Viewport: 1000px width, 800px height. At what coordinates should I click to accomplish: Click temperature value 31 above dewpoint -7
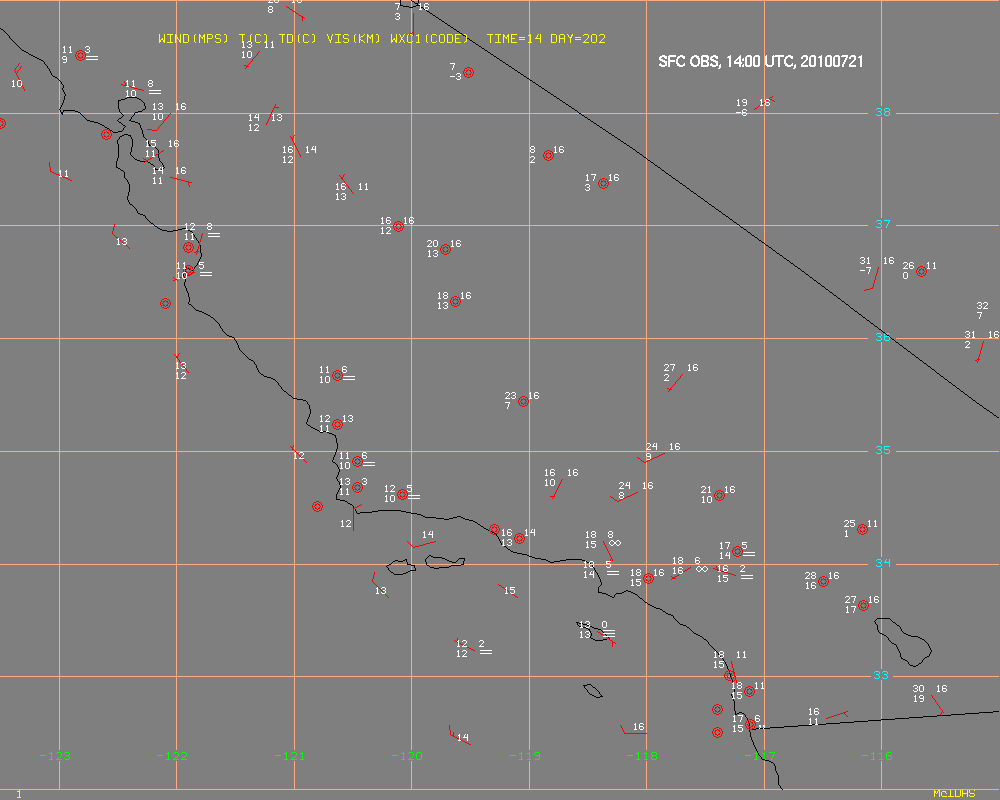pyautogui.click(x=865, y=261)
